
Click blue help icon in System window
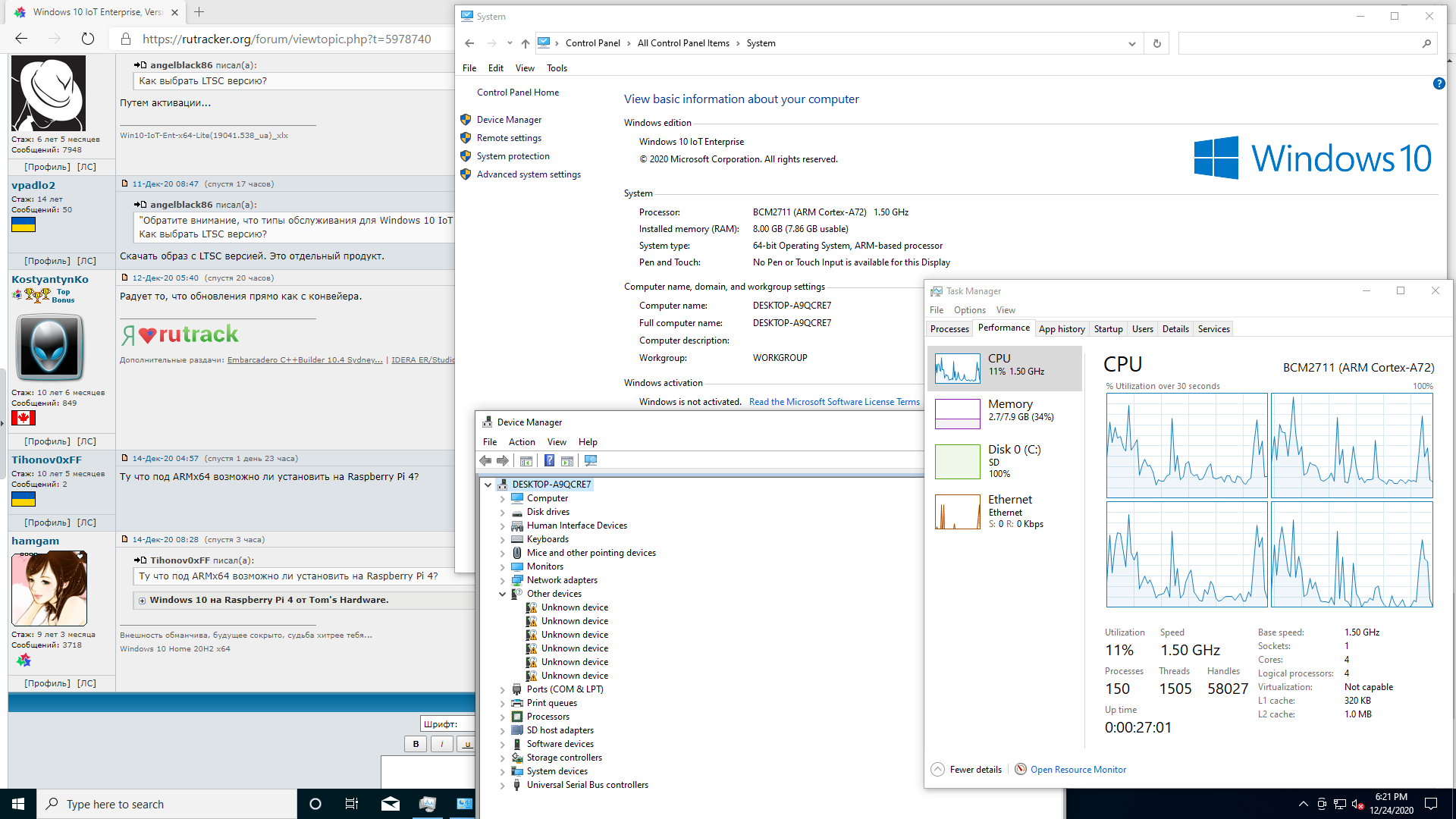click(1439, 83)
